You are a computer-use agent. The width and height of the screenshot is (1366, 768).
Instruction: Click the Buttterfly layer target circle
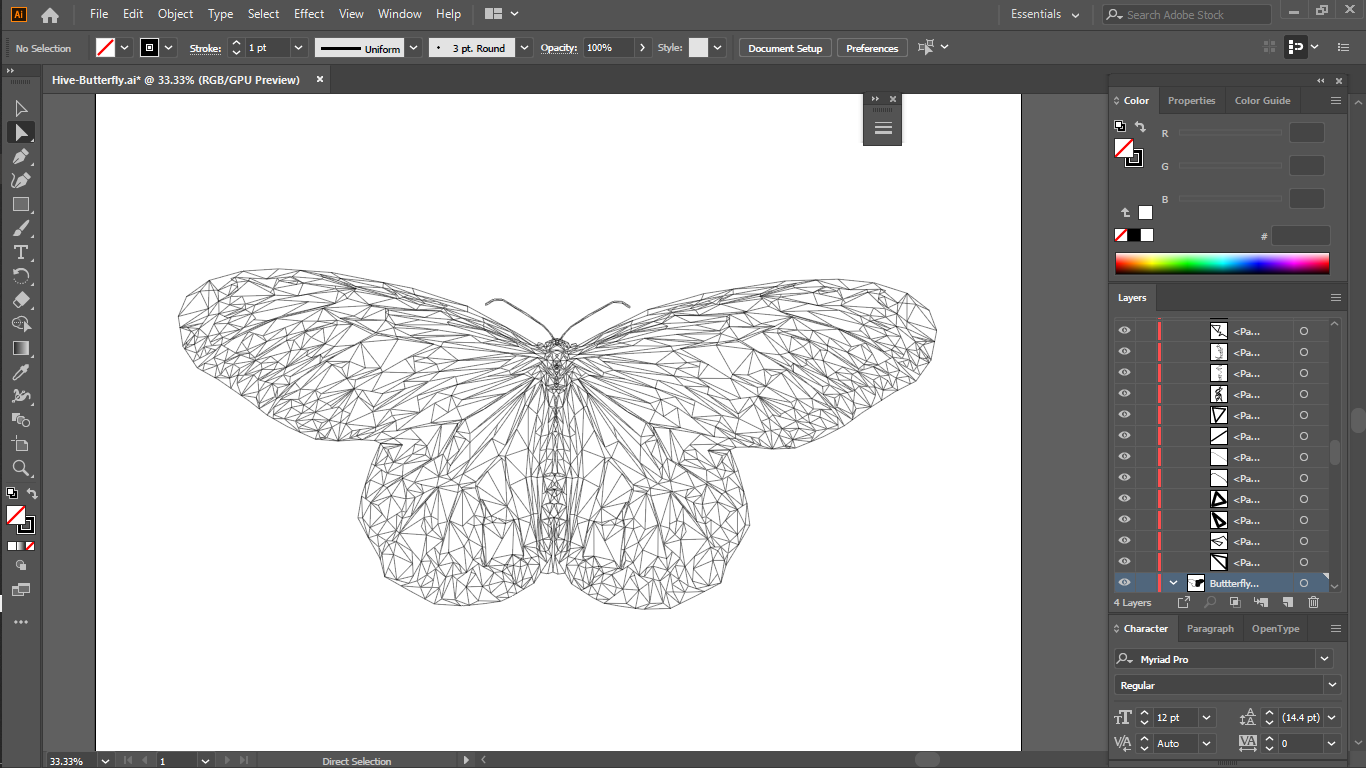pos(1304,583)
